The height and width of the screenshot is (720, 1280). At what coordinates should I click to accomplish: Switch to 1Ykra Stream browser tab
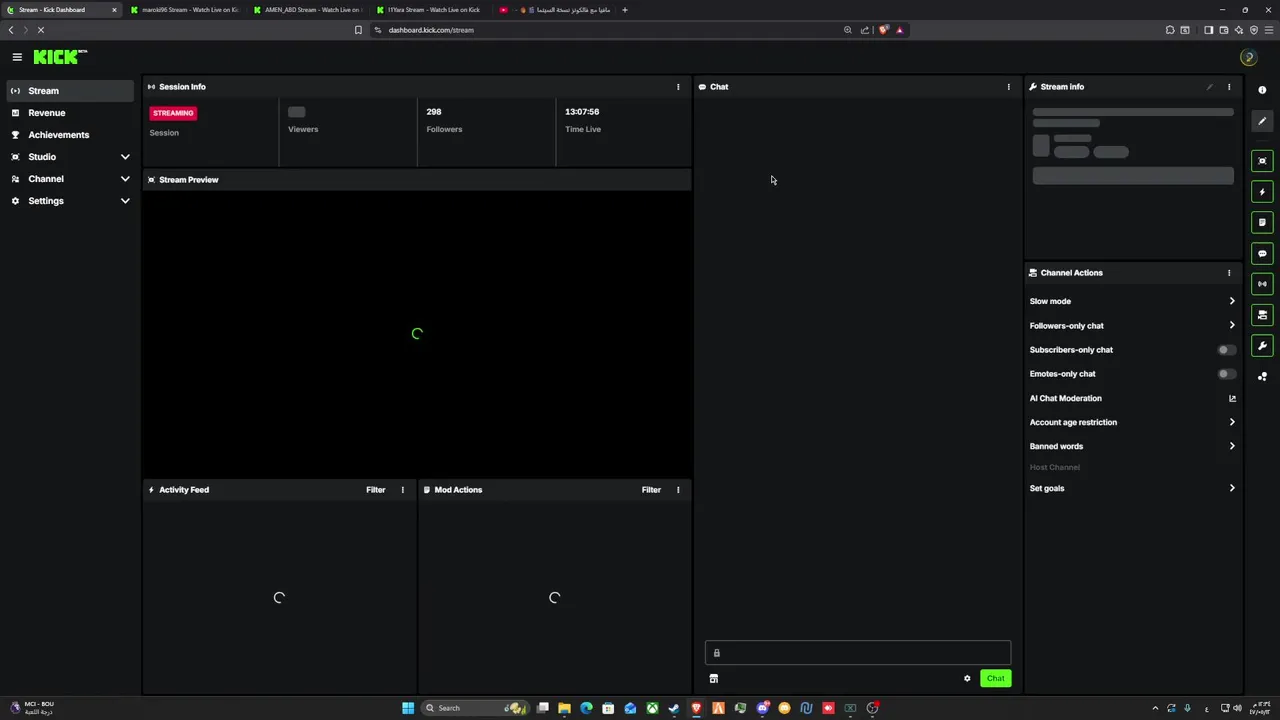[x=431, y=10]
